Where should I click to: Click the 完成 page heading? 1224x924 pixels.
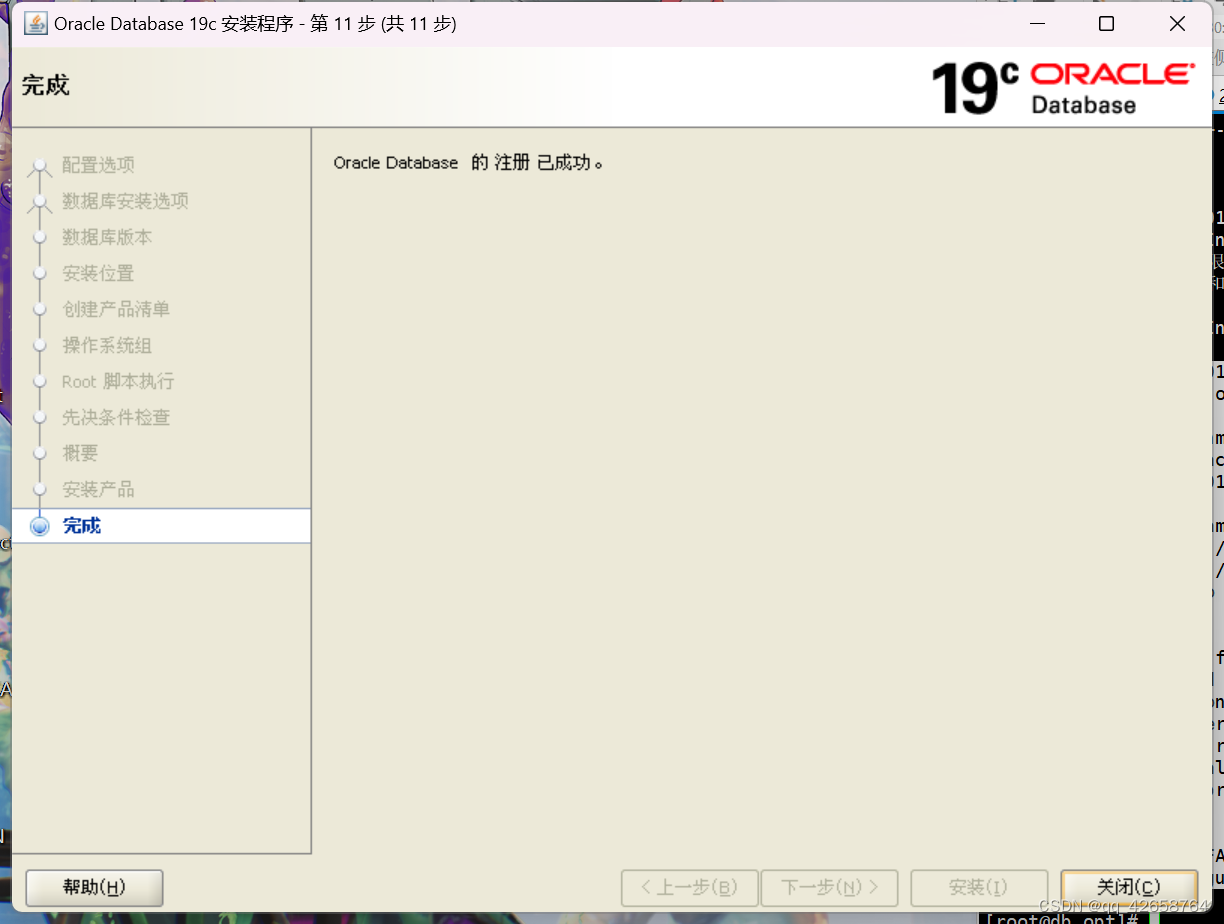[46, 85]
